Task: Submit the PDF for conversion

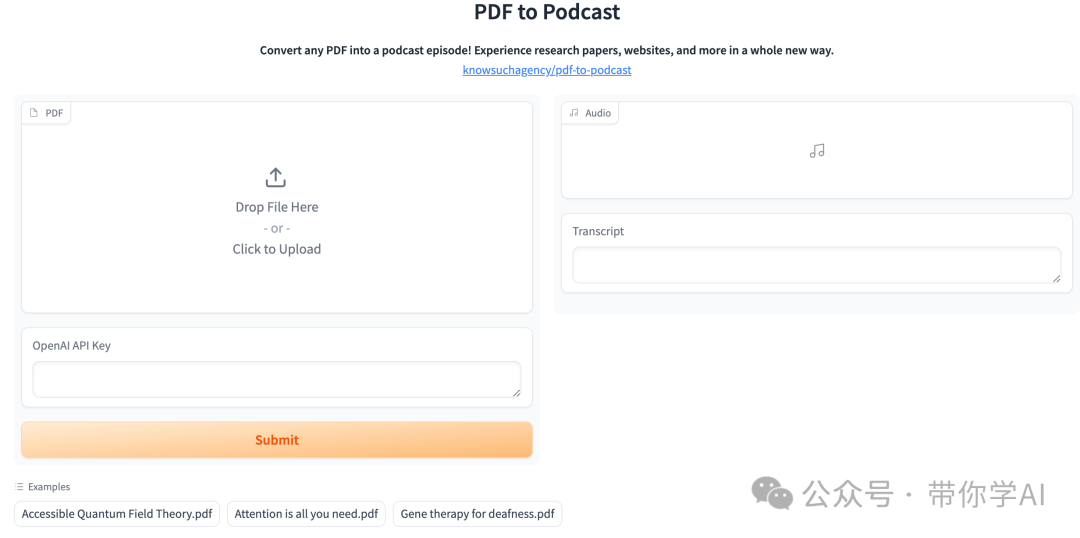Action: click(x=277, y=439)
